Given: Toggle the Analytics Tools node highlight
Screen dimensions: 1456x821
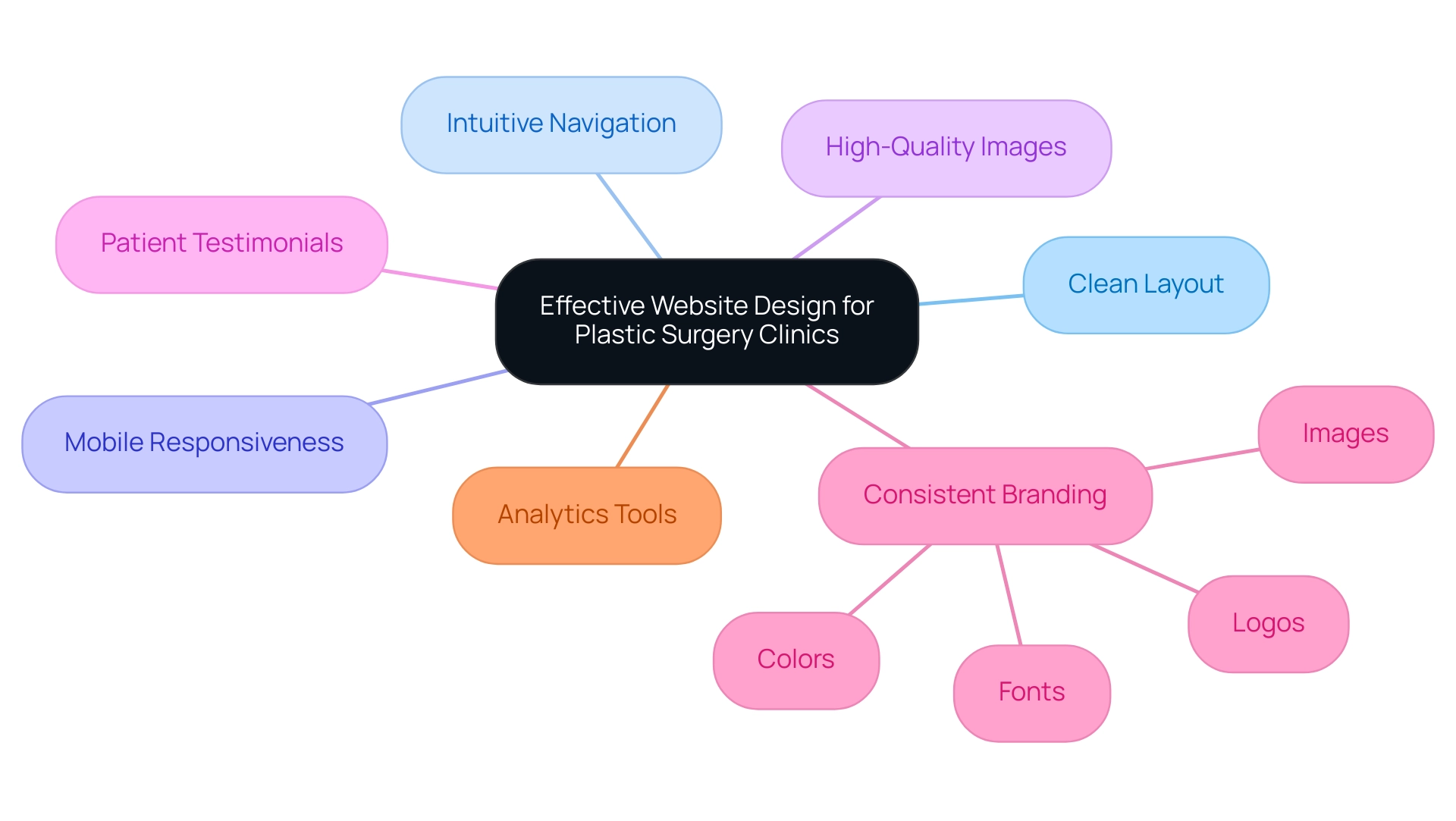Looking at the screenshot, I should coord(586,513).
